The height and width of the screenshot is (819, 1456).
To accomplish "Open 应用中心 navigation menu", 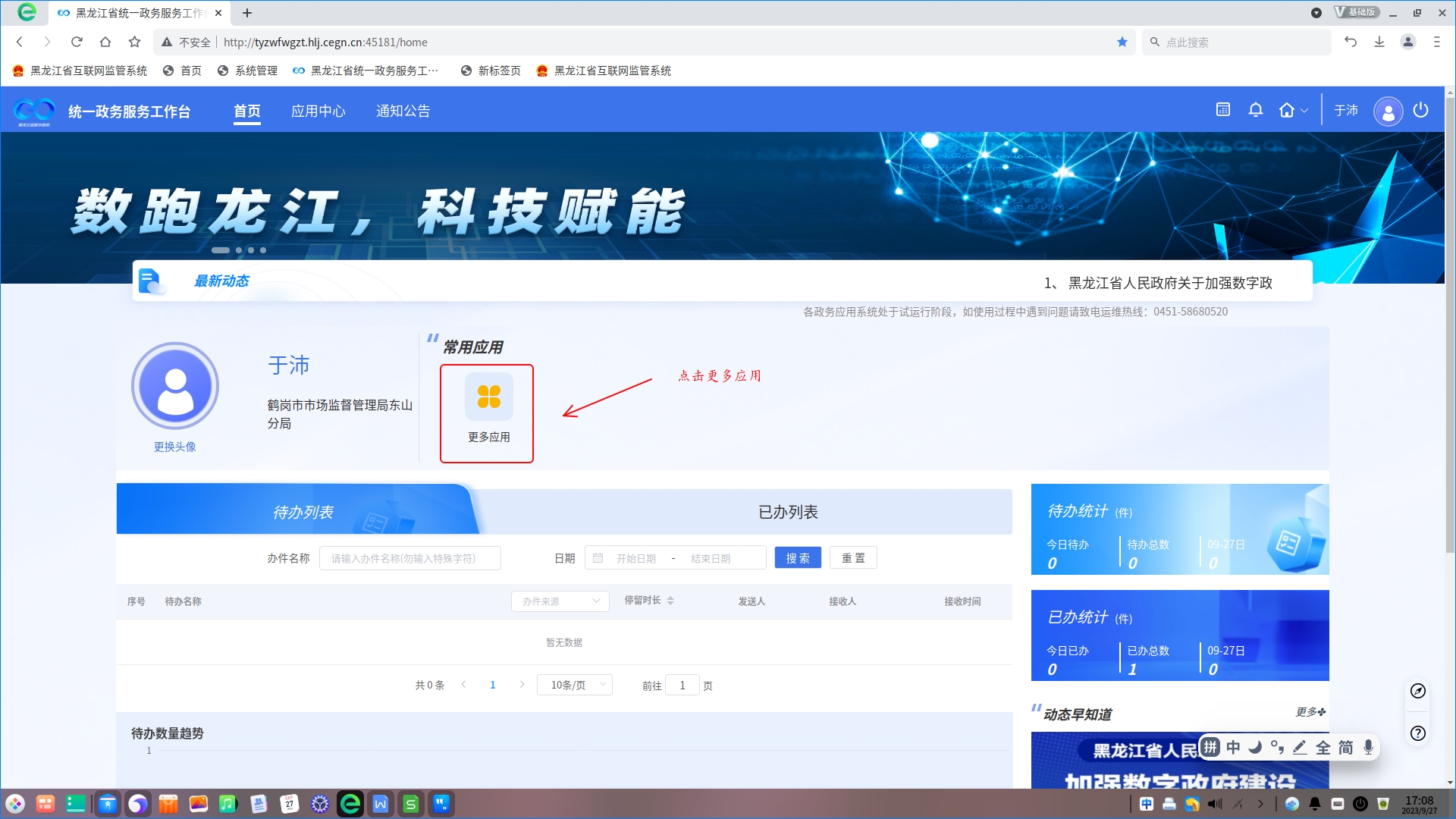I will pyautogui.click(x=318, y=111).
